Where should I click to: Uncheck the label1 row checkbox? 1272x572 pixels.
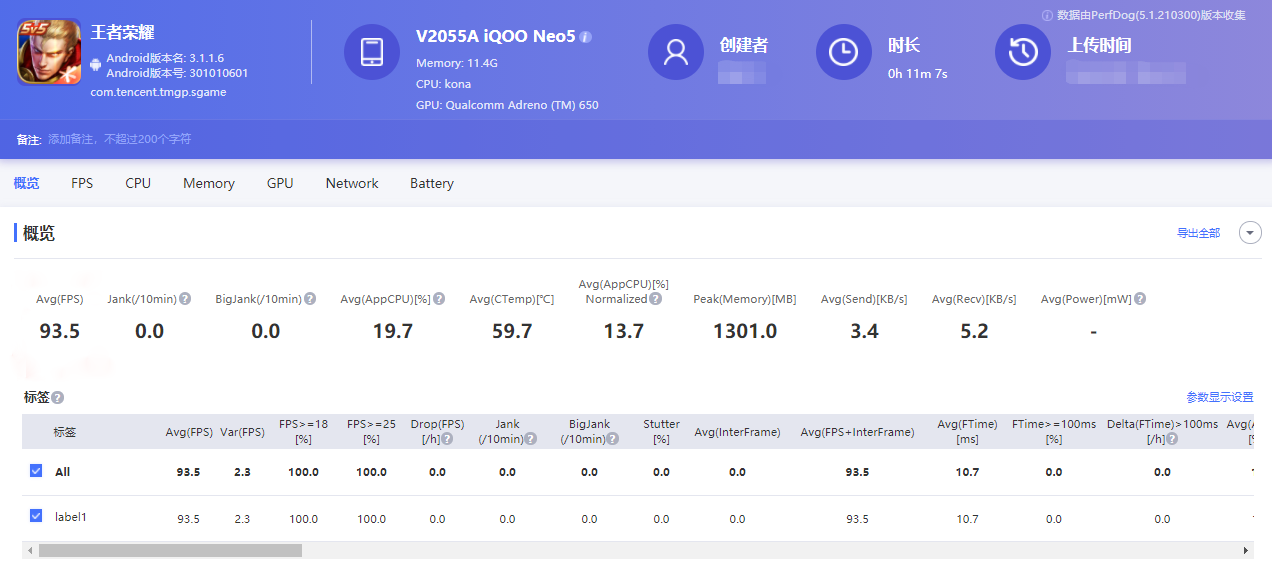(36, 516)
